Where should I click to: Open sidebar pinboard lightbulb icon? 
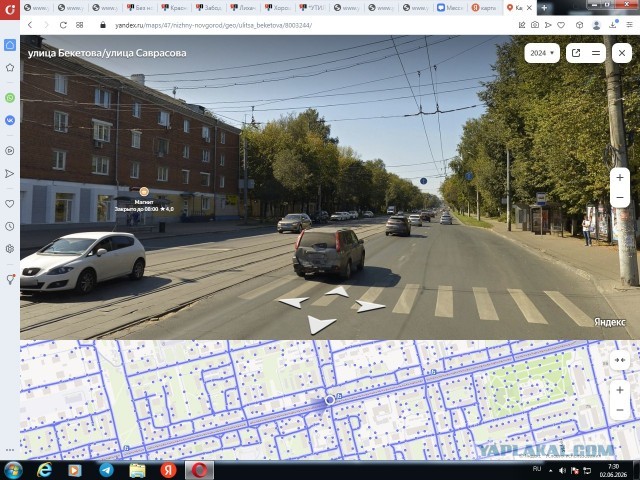click(10, 279)
